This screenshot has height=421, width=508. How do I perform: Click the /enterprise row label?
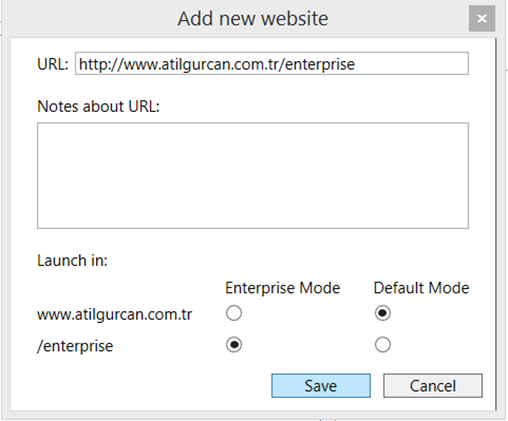coord(75,346)
